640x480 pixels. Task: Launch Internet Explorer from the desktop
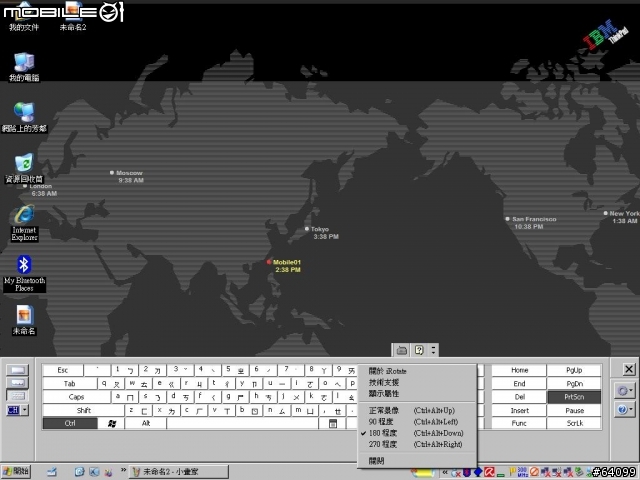pos(24,223)
